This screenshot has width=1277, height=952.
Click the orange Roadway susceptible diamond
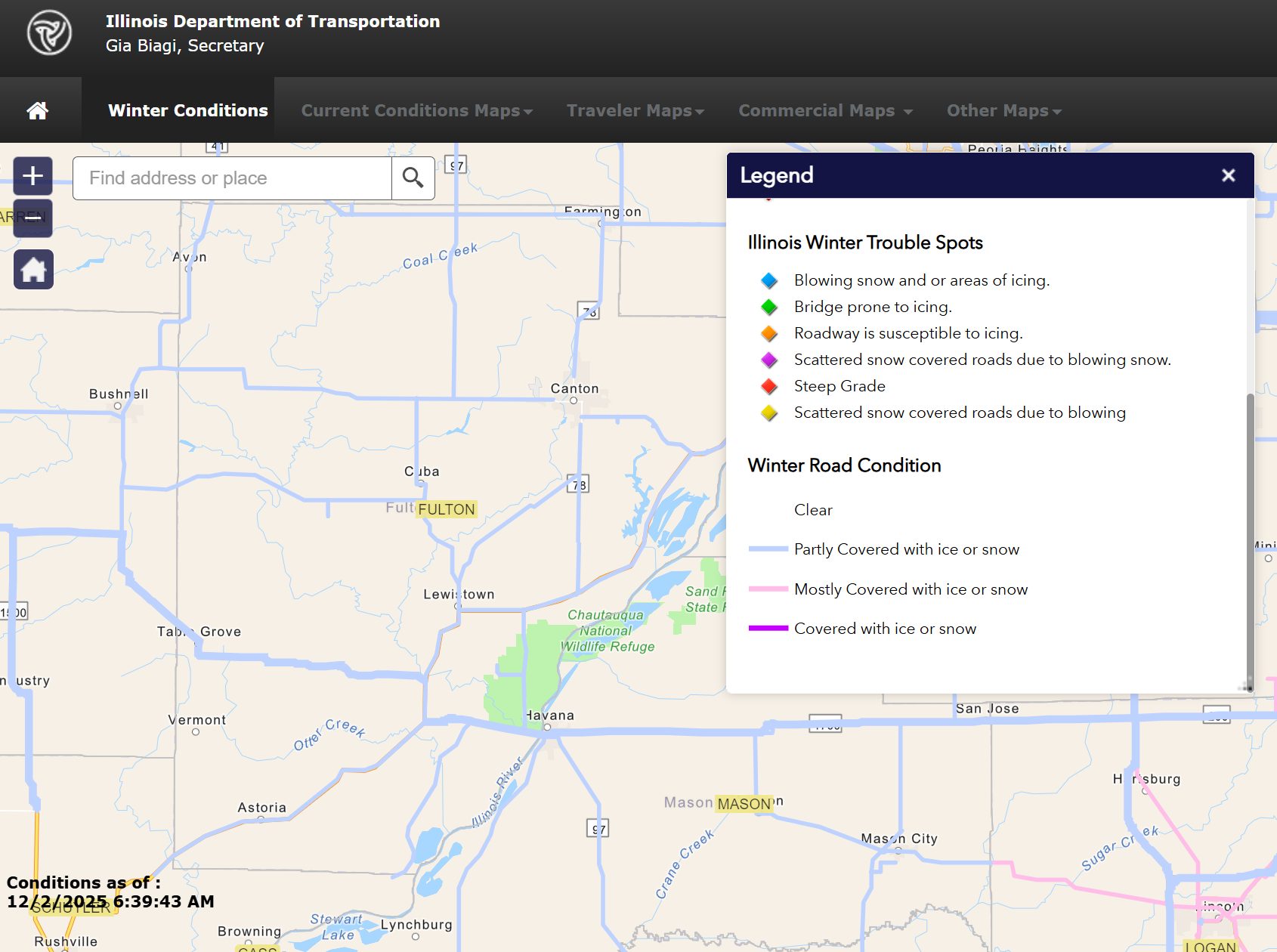coord(769,333)
